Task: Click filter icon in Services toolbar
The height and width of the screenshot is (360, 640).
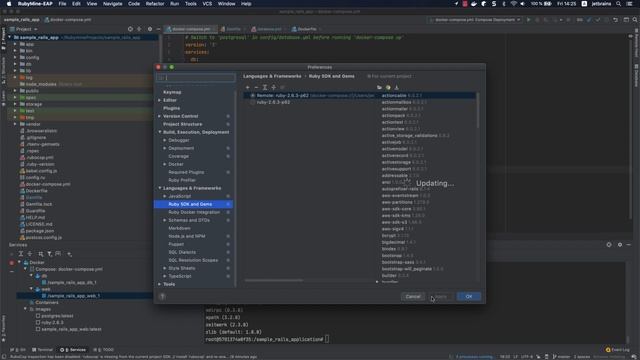Action: click(49, 254)
